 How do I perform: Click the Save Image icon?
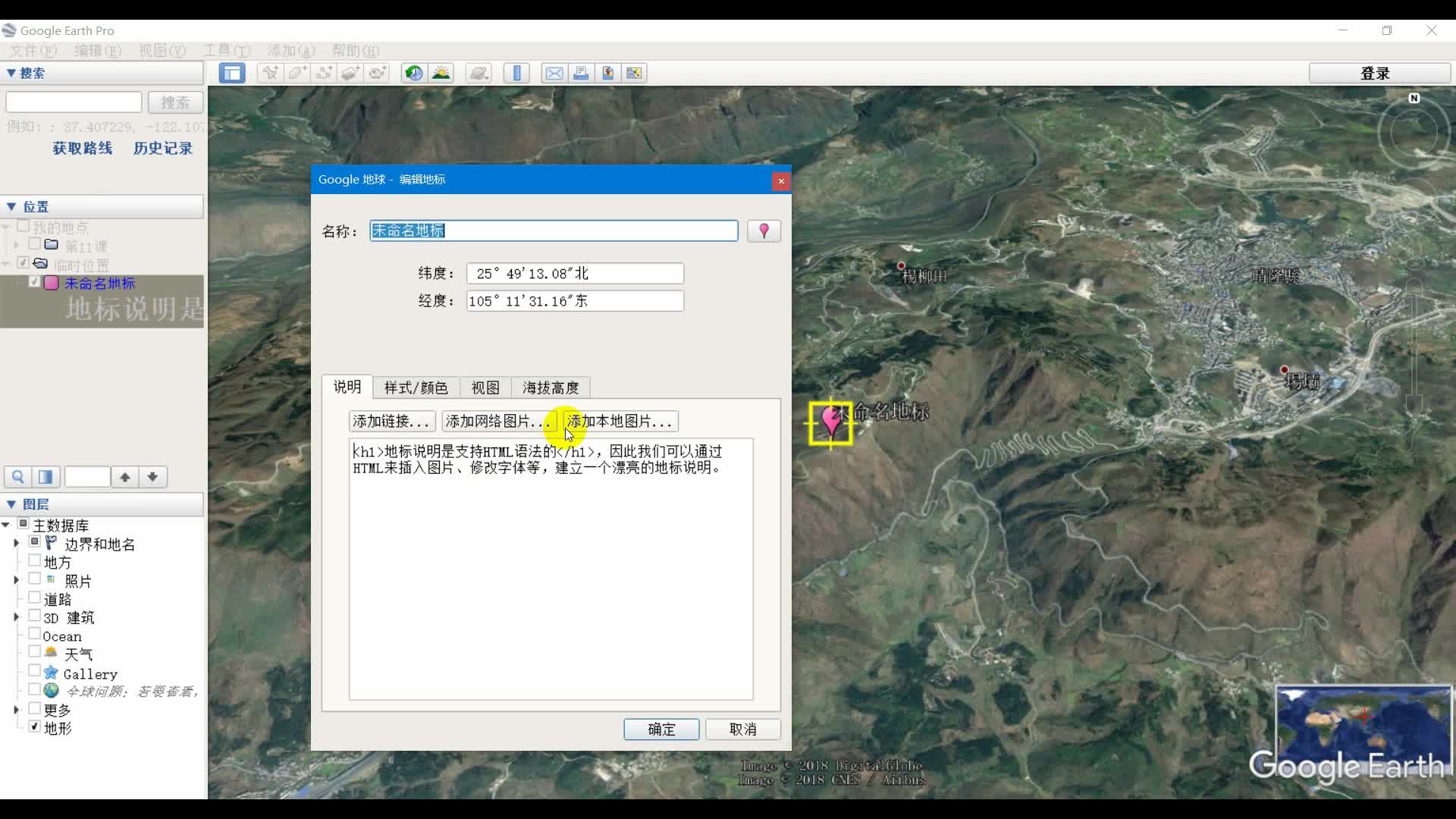point(607,73)
